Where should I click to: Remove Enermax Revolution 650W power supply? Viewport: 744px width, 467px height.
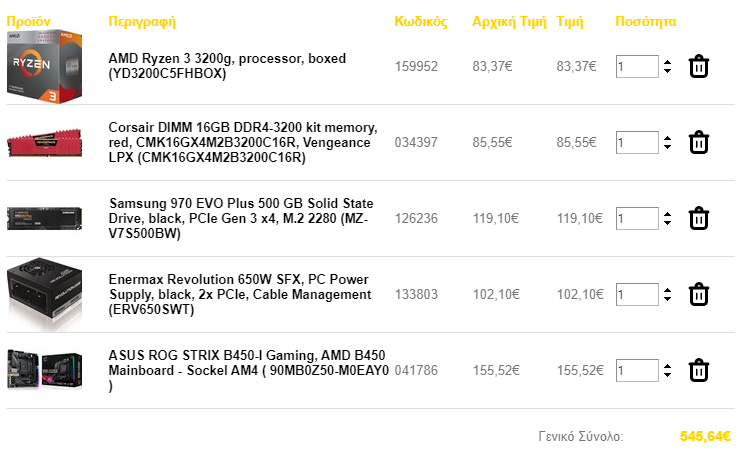click(x=698, y=294)
